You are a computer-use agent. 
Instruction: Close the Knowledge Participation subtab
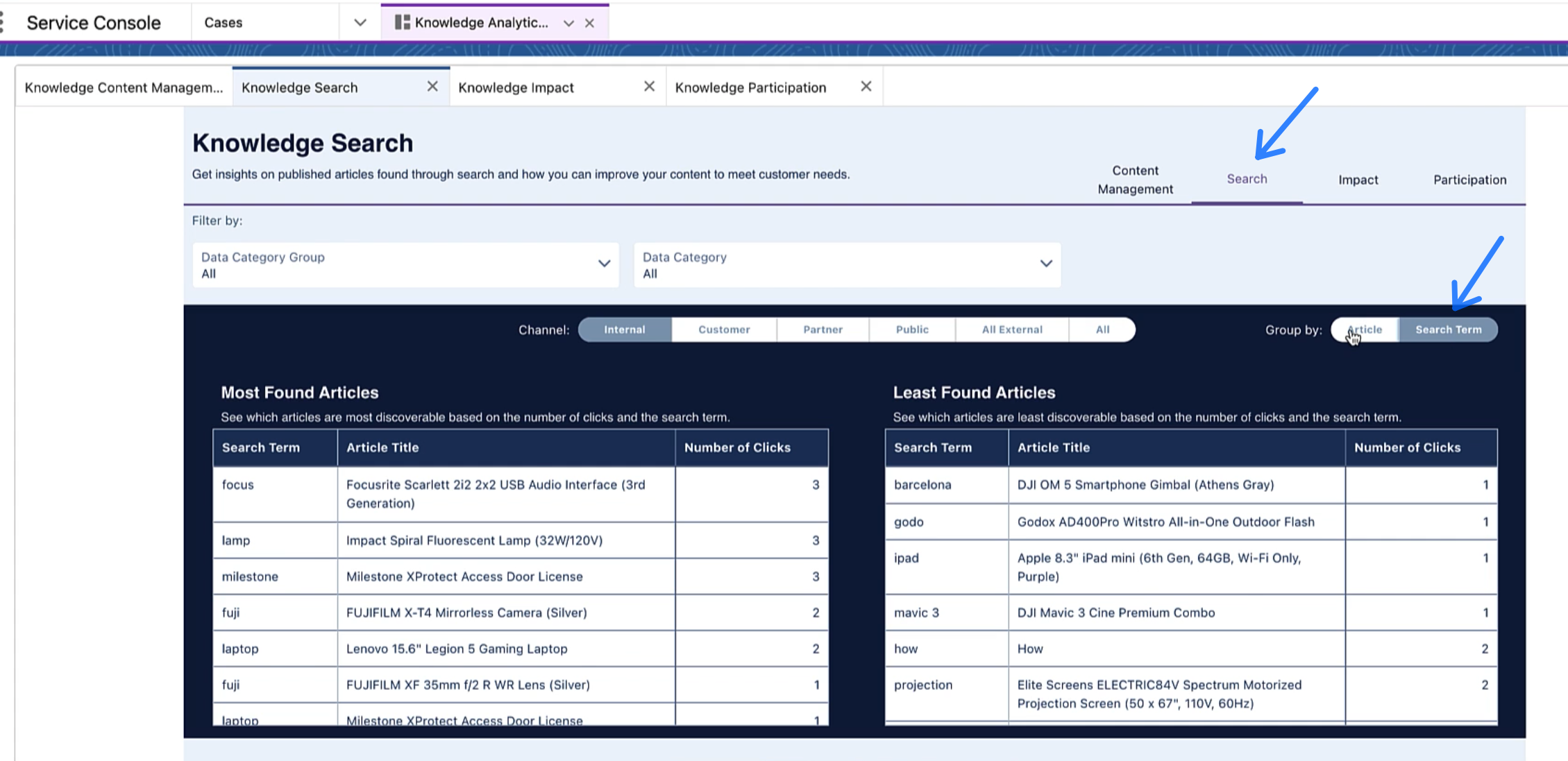(866, 87)
